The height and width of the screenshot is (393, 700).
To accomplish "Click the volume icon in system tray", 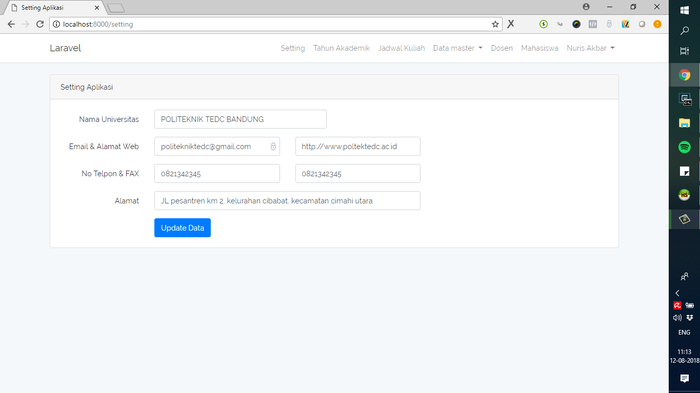I will pyautogui.click(x=677, y=318).
